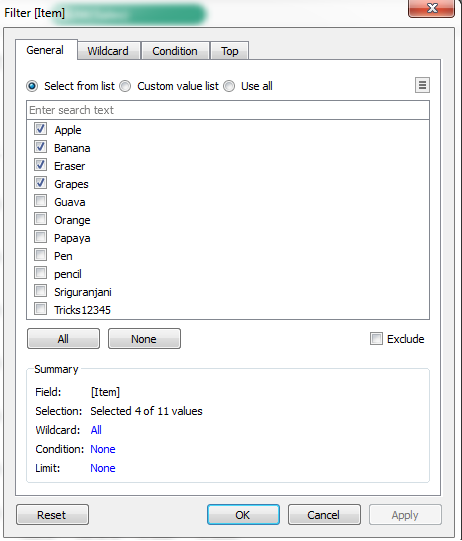Screen dimensions: 462x541
Task: Open the Condition None link in Summary
Action: (x=103, y=449)
